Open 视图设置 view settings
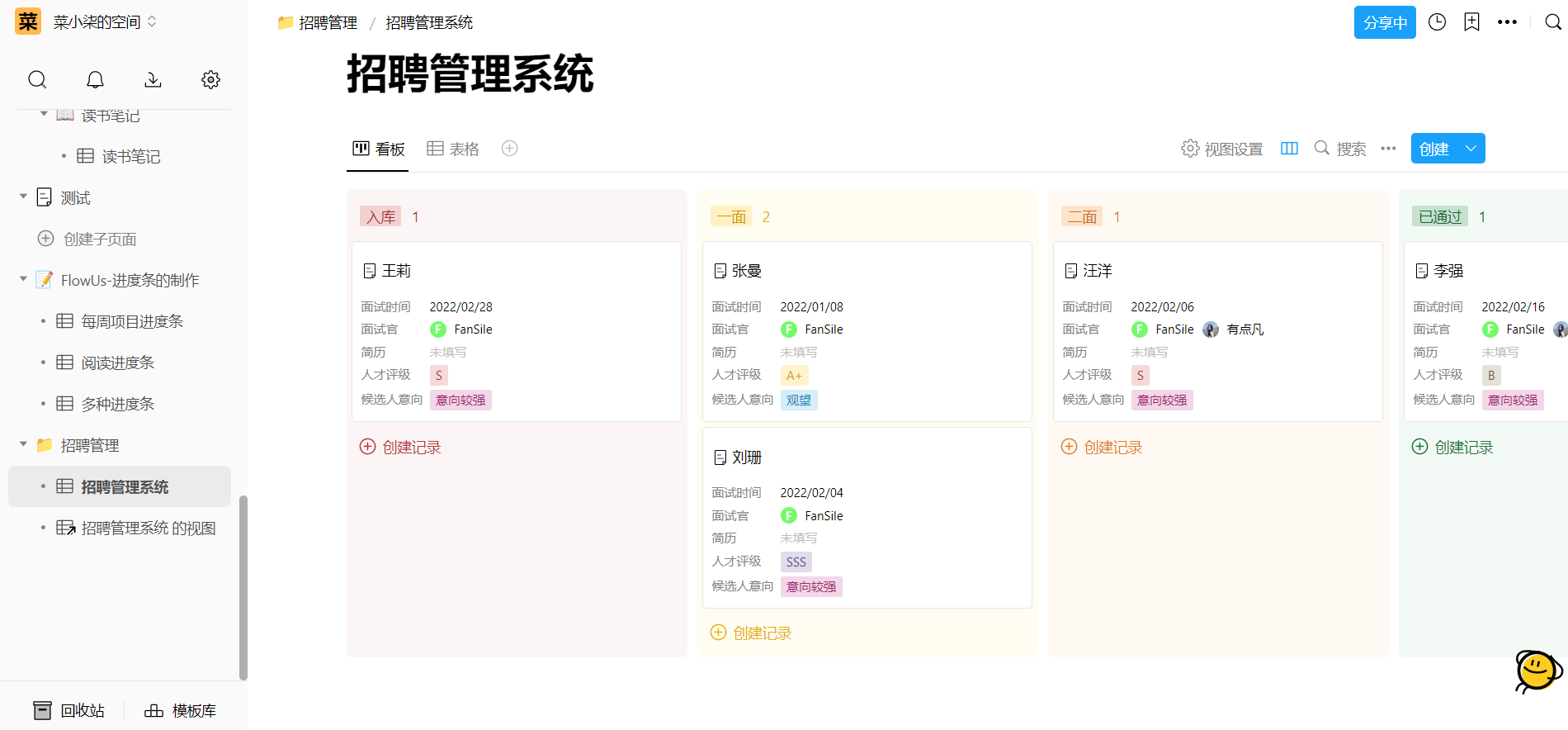The width and height of the screenshot is (1568, 730). [1222, 149]
